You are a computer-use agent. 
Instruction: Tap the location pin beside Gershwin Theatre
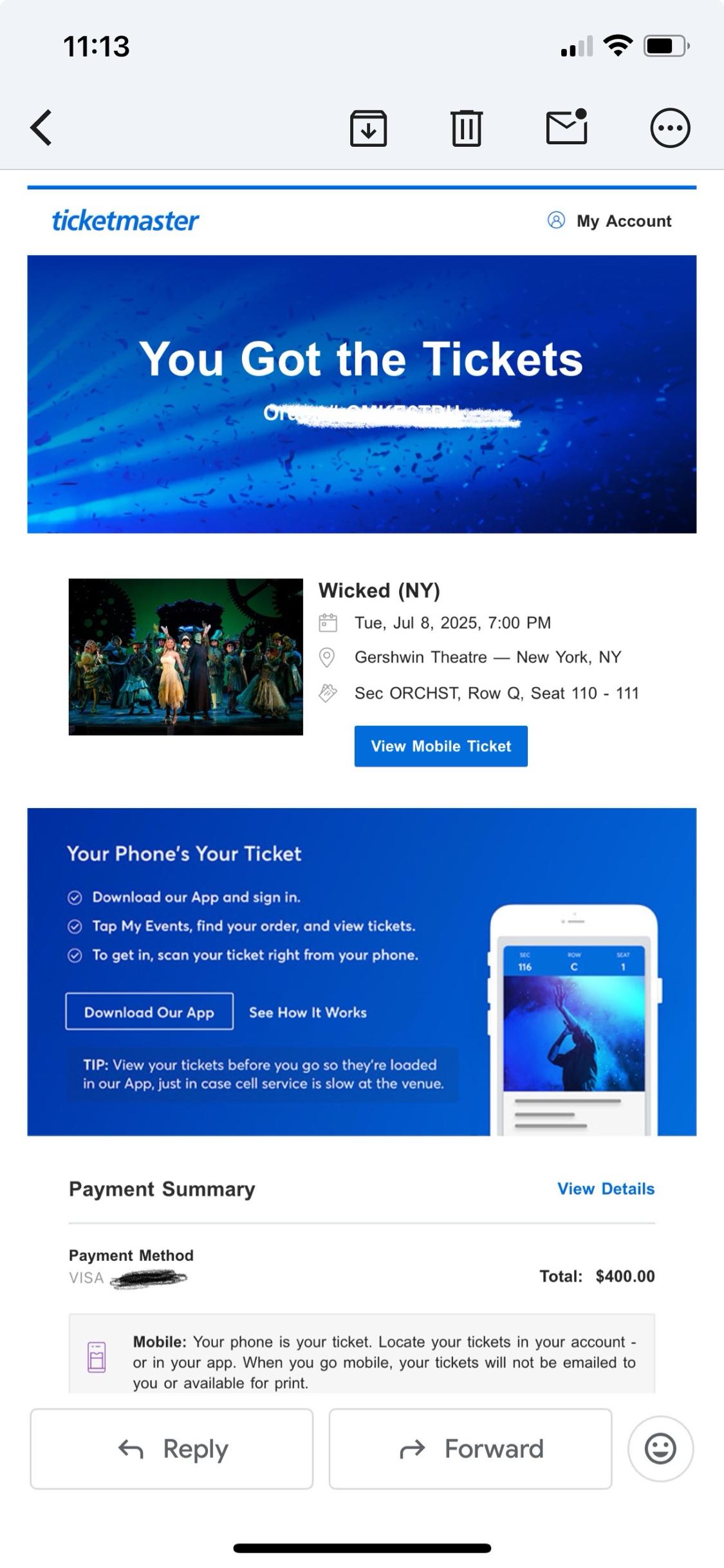coord(327,657)
